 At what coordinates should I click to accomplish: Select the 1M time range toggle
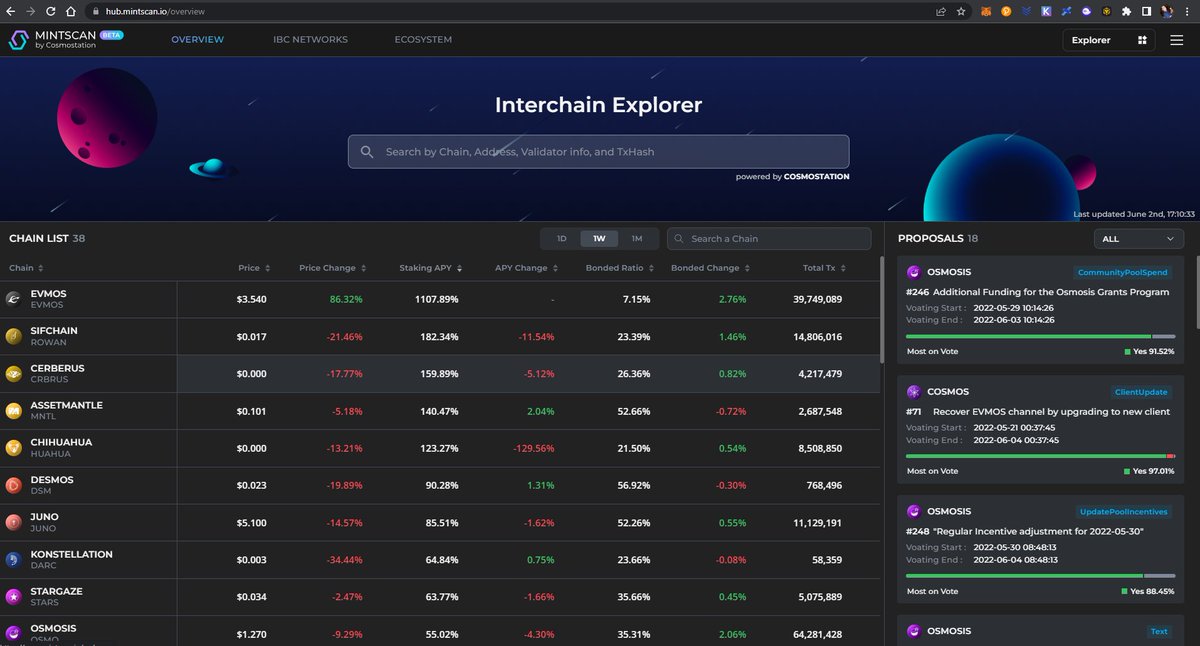(637, 239)
